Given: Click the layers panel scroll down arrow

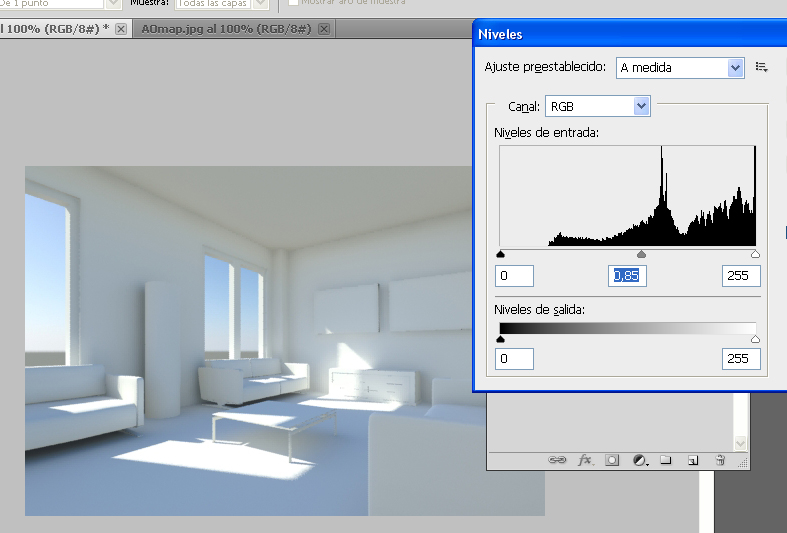Looking at the screenshot, I should 740,444.
